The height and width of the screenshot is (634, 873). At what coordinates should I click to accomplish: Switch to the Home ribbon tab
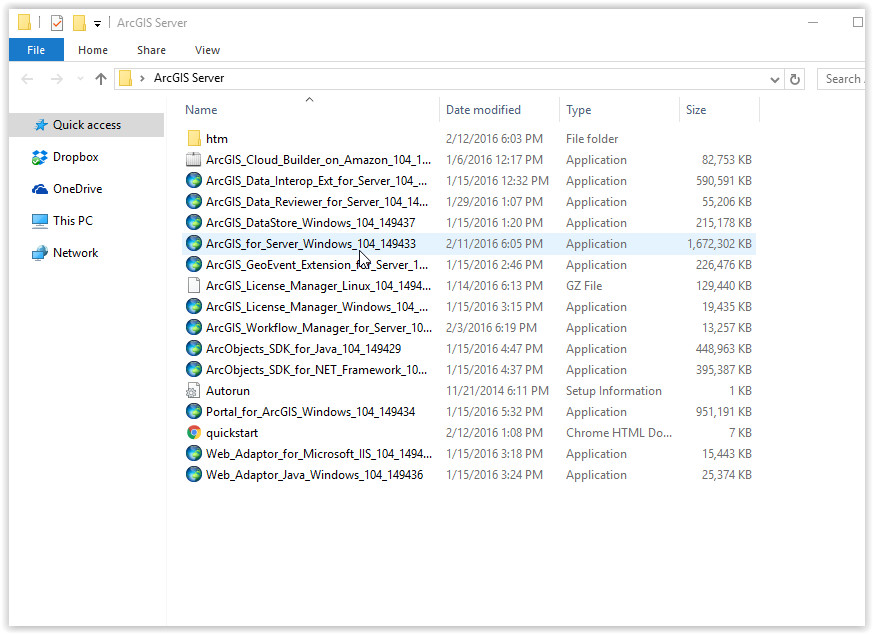click(93, 50)
